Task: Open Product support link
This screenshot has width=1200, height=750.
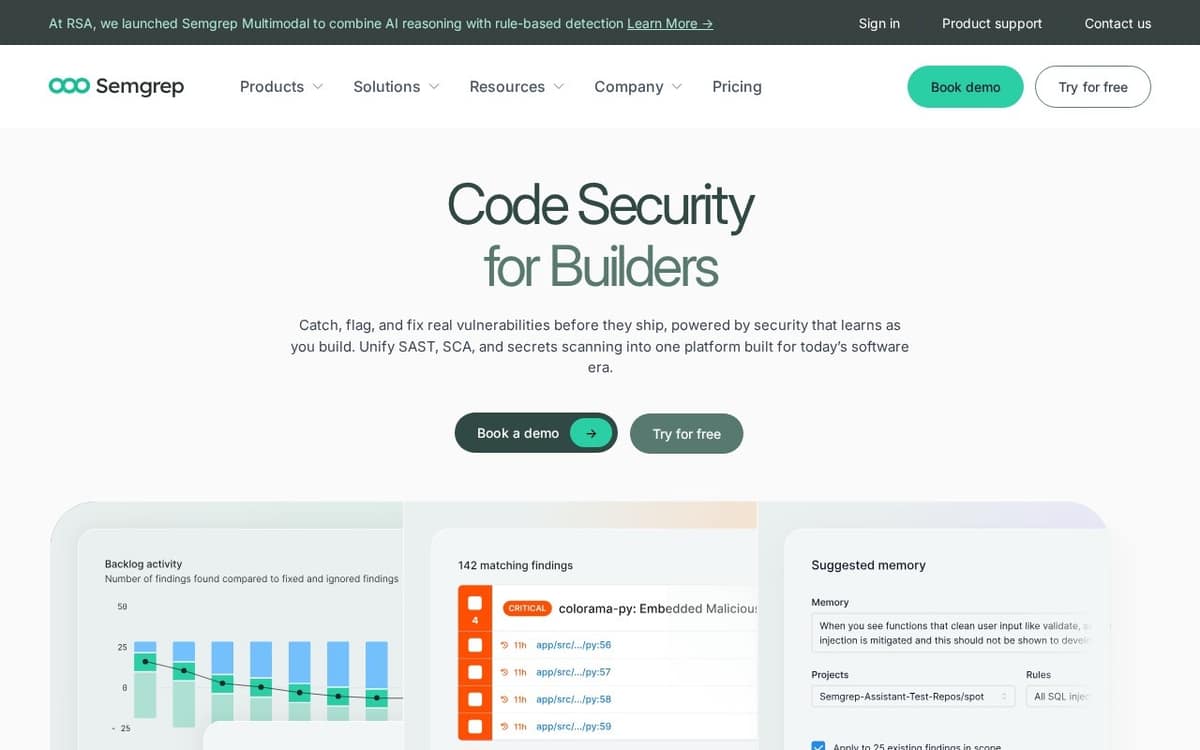Action: pyautogui.click(x=992, y=23)
